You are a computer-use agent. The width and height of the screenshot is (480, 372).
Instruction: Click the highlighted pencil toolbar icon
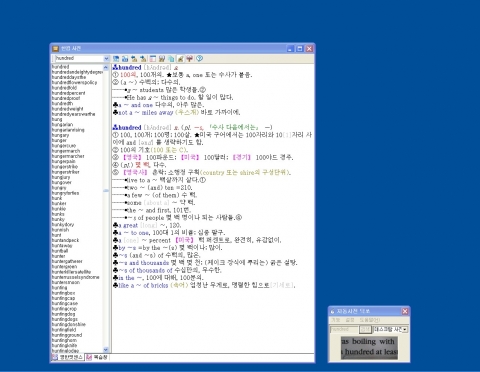(180, 59)
